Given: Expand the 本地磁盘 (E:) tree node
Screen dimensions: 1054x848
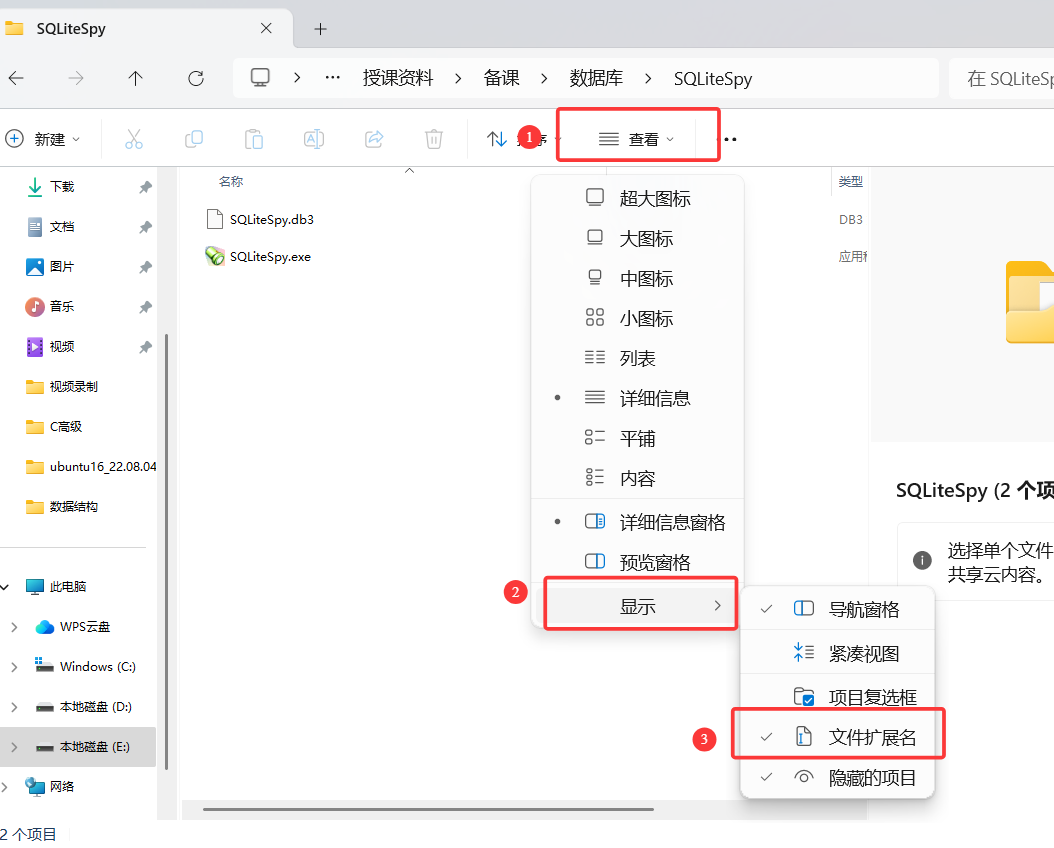Looking at the screenshot, I should click(x=14, y=747).
